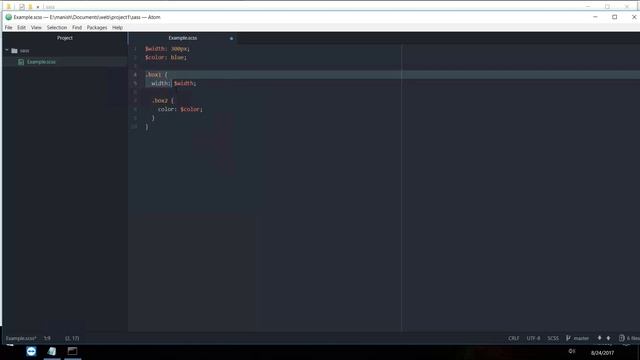Open the Selection menu
The width and height of the screenshot is (640, 360).
(x=57, y=27)
